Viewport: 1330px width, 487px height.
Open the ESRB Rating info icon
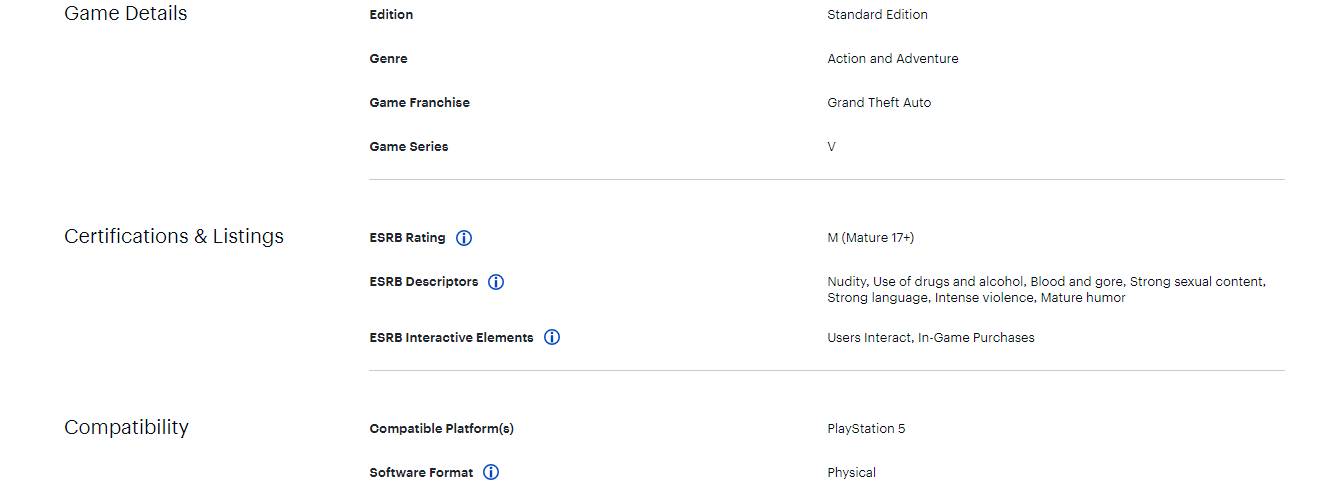tap(464, 238)
